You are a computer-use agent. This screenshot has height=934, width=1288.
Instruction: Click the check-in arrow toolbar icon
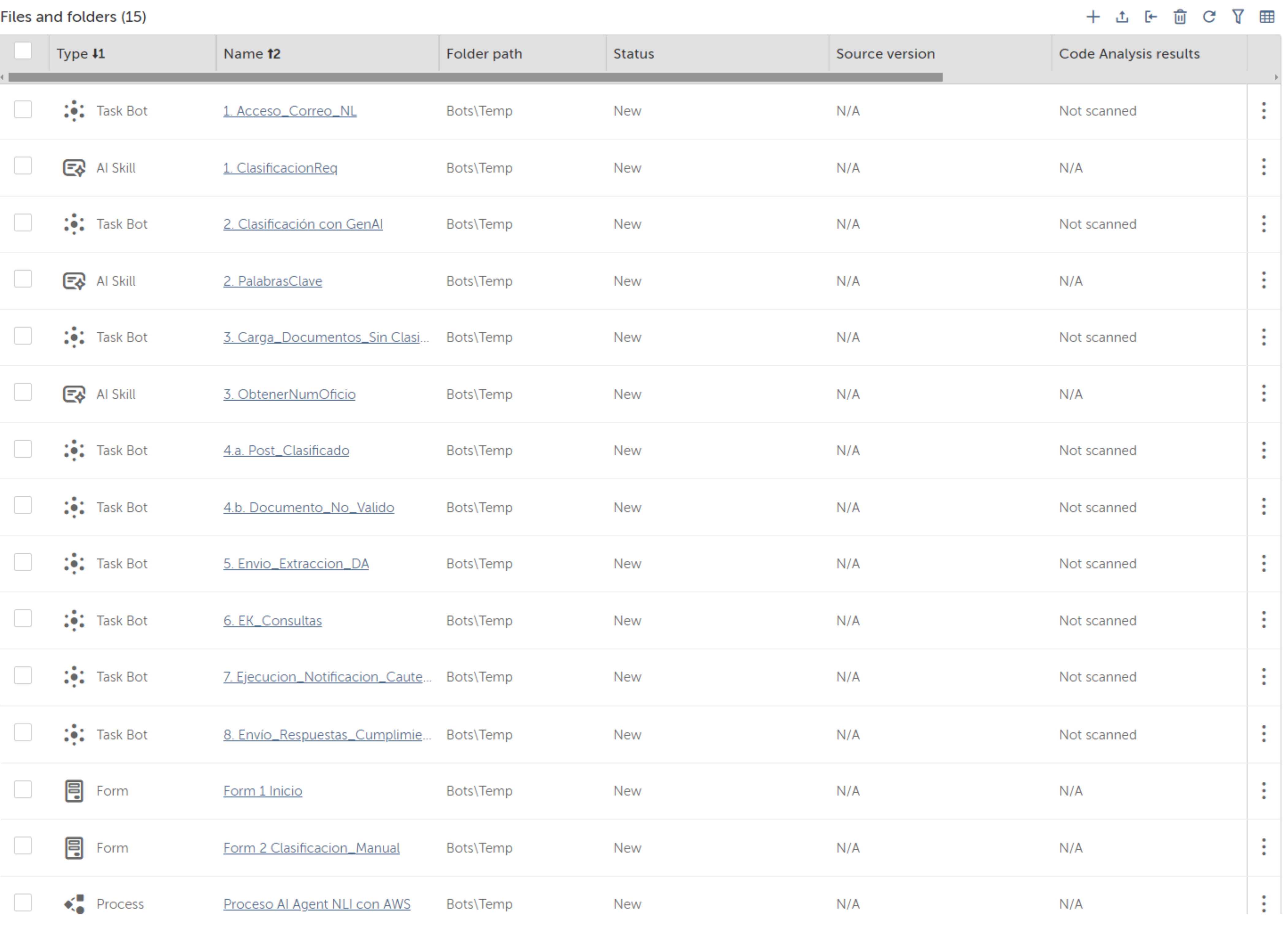[1151, 17]
